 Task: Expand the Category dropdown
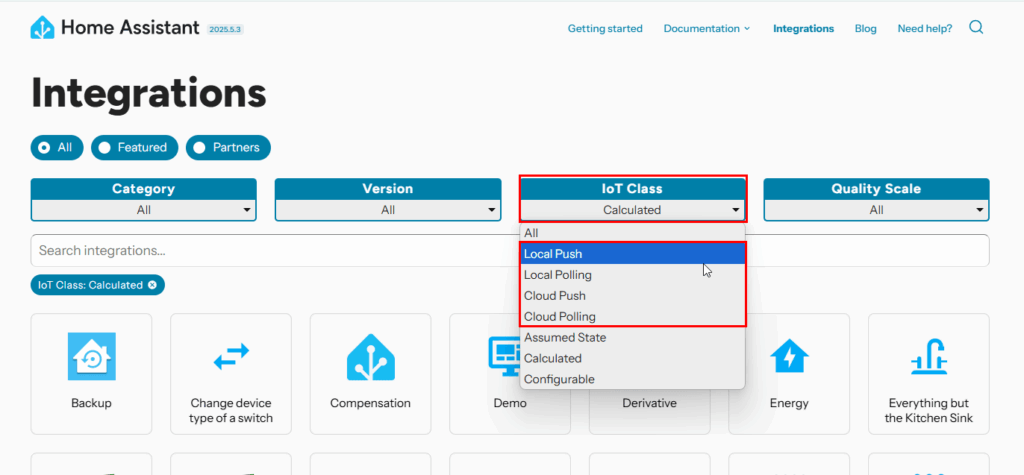pyautogui.click(x=144, y=210)
